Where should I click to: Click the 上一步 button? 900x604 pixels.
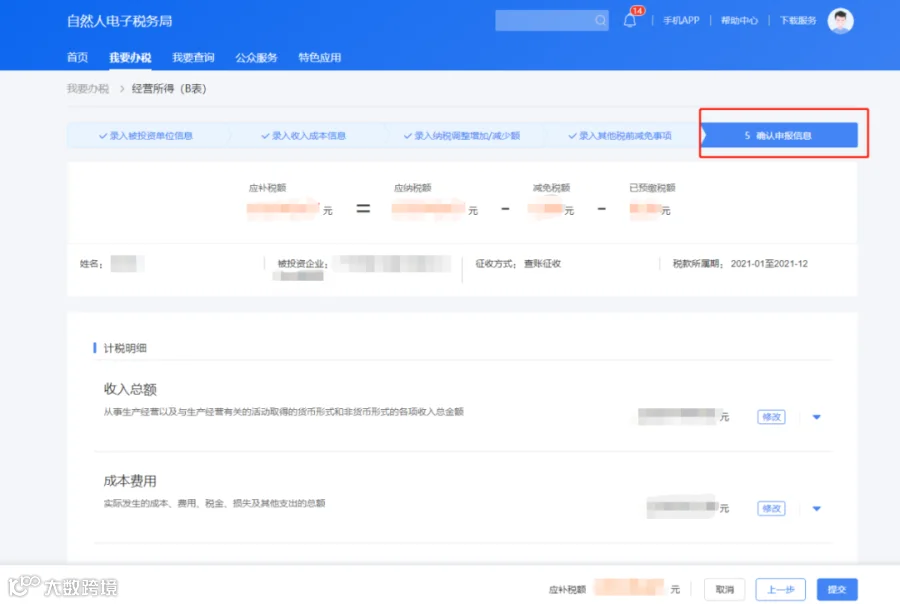pos(781,589)
